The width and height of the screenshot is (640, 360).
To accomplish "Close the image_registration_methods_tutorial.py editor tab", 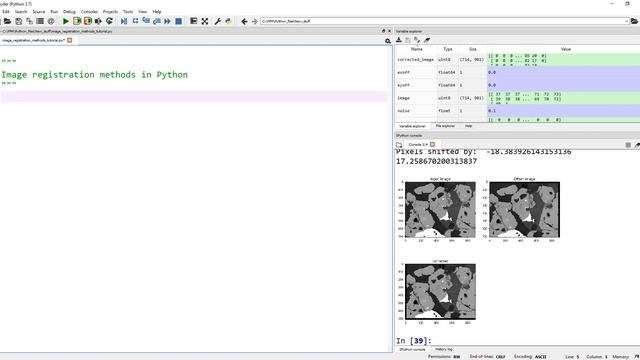I will click(x=70, y=40).
